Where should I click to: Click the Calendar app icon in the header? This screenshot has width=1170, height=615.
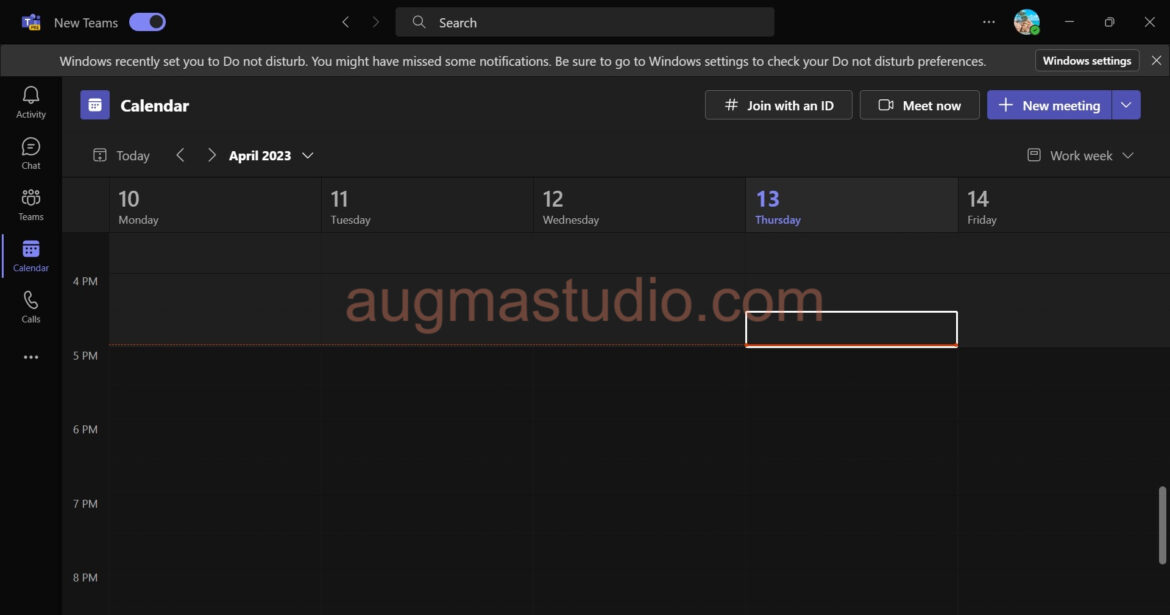coord(95,104)
